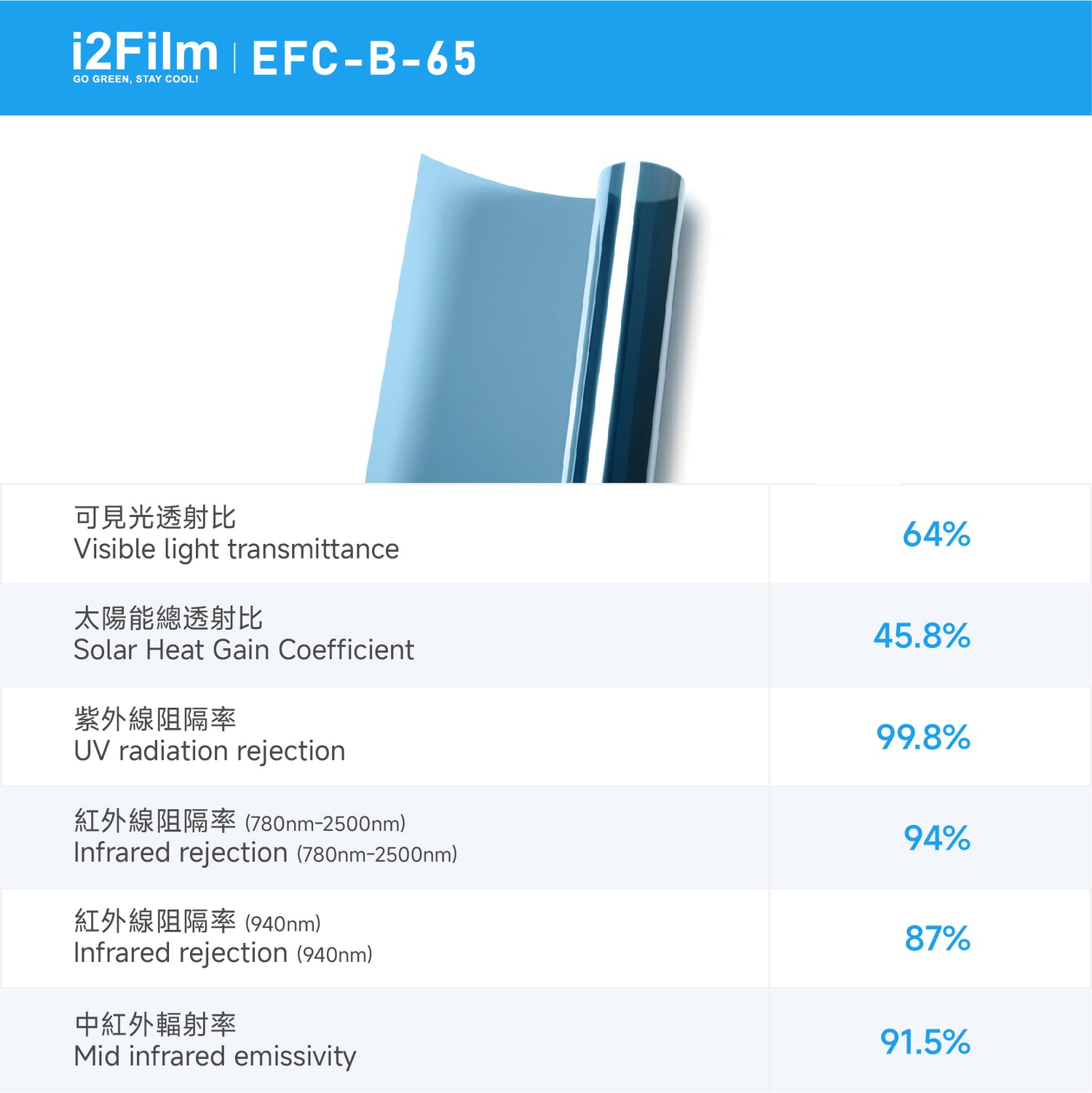This screenshot has height=1093, width=1092.
Task: Select the UV radiation rejection label
Action: 210,751
